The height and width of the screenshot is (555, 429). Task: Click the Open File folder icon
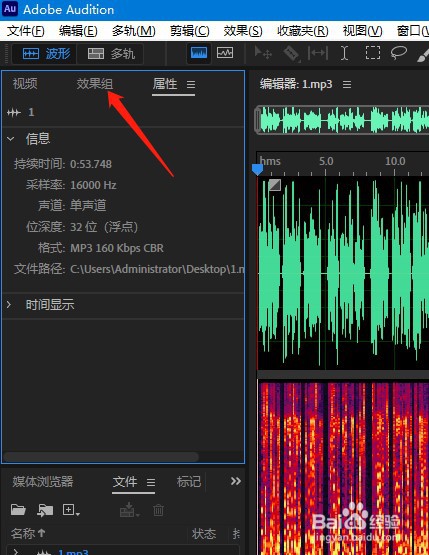18,510
